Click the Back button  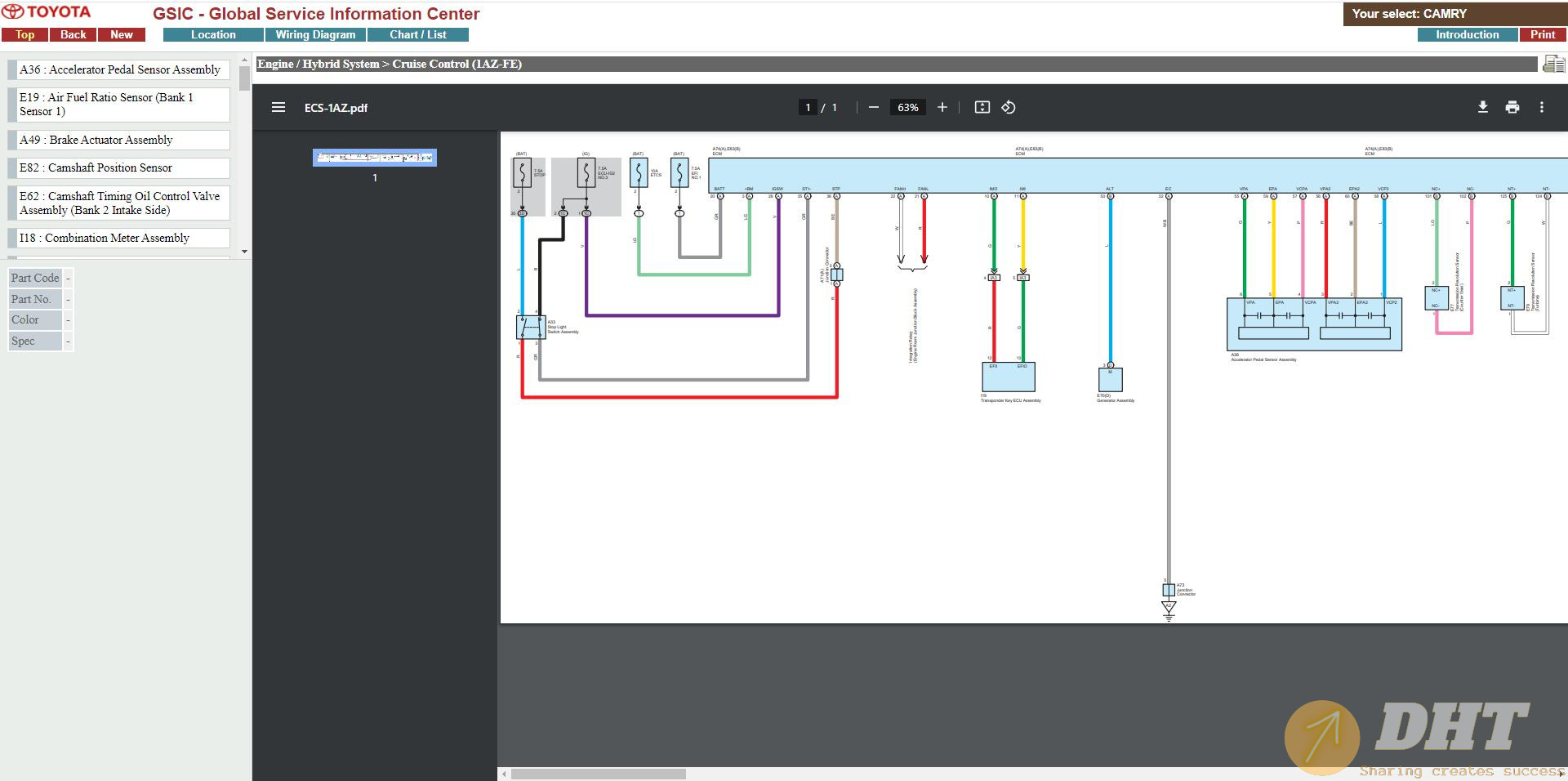73,35
